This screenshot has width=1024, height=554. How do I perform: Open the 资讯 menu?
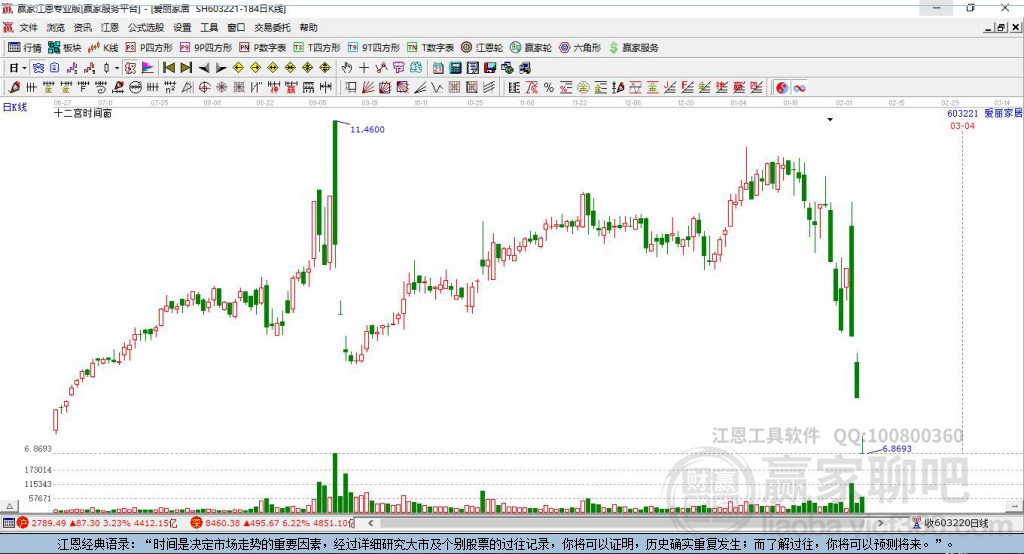(x=82, y=27)
